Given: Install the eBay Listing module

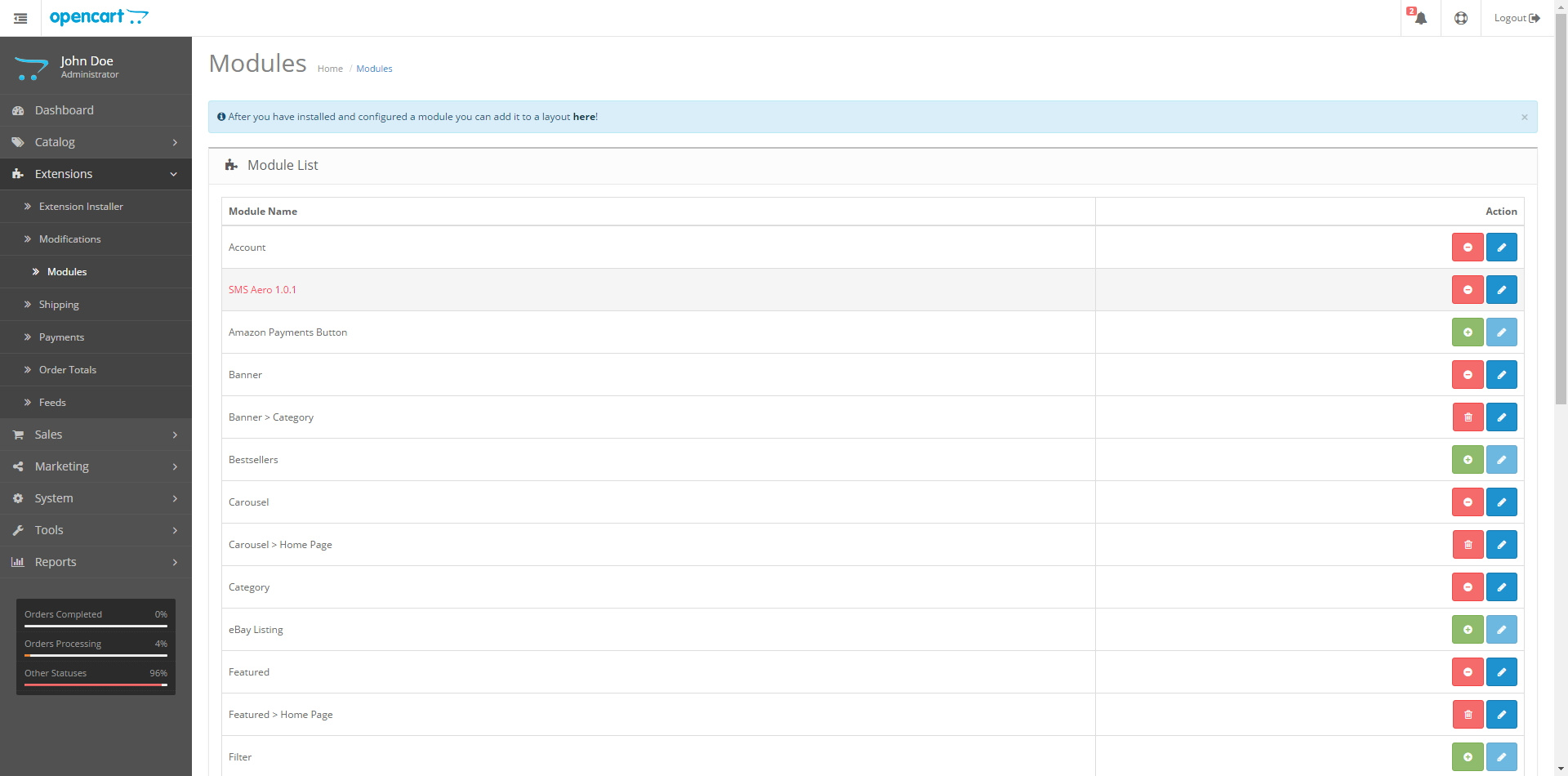Looking at the screenshot, I should point(1467,630).
